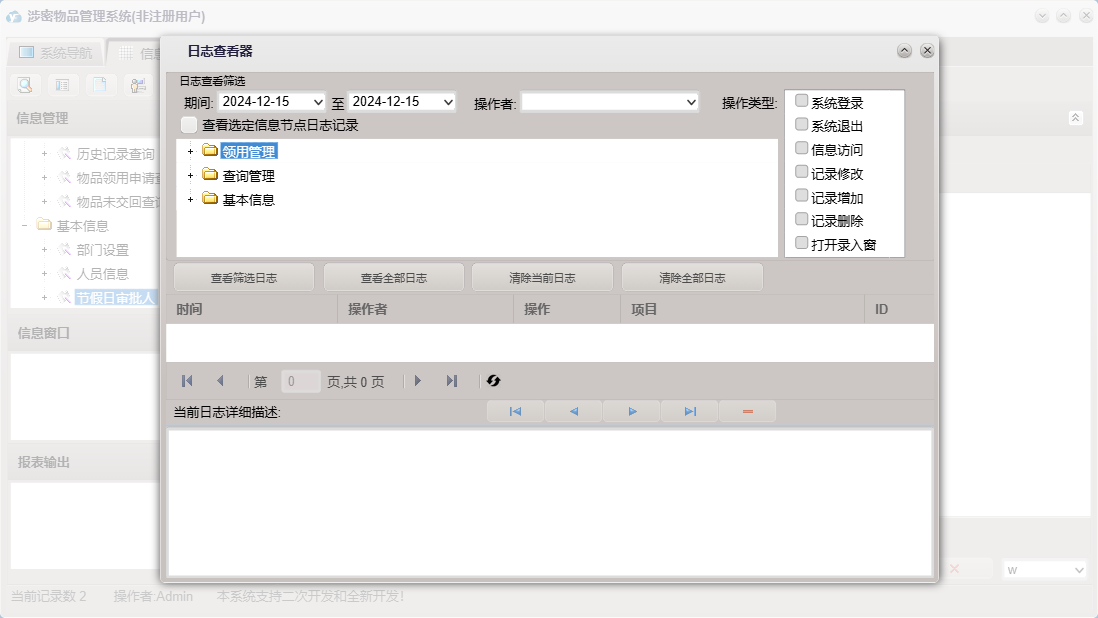Click 基本信息 folder icon in log tree
This screenshot has height=618, width=1098.
pos(209,198)
